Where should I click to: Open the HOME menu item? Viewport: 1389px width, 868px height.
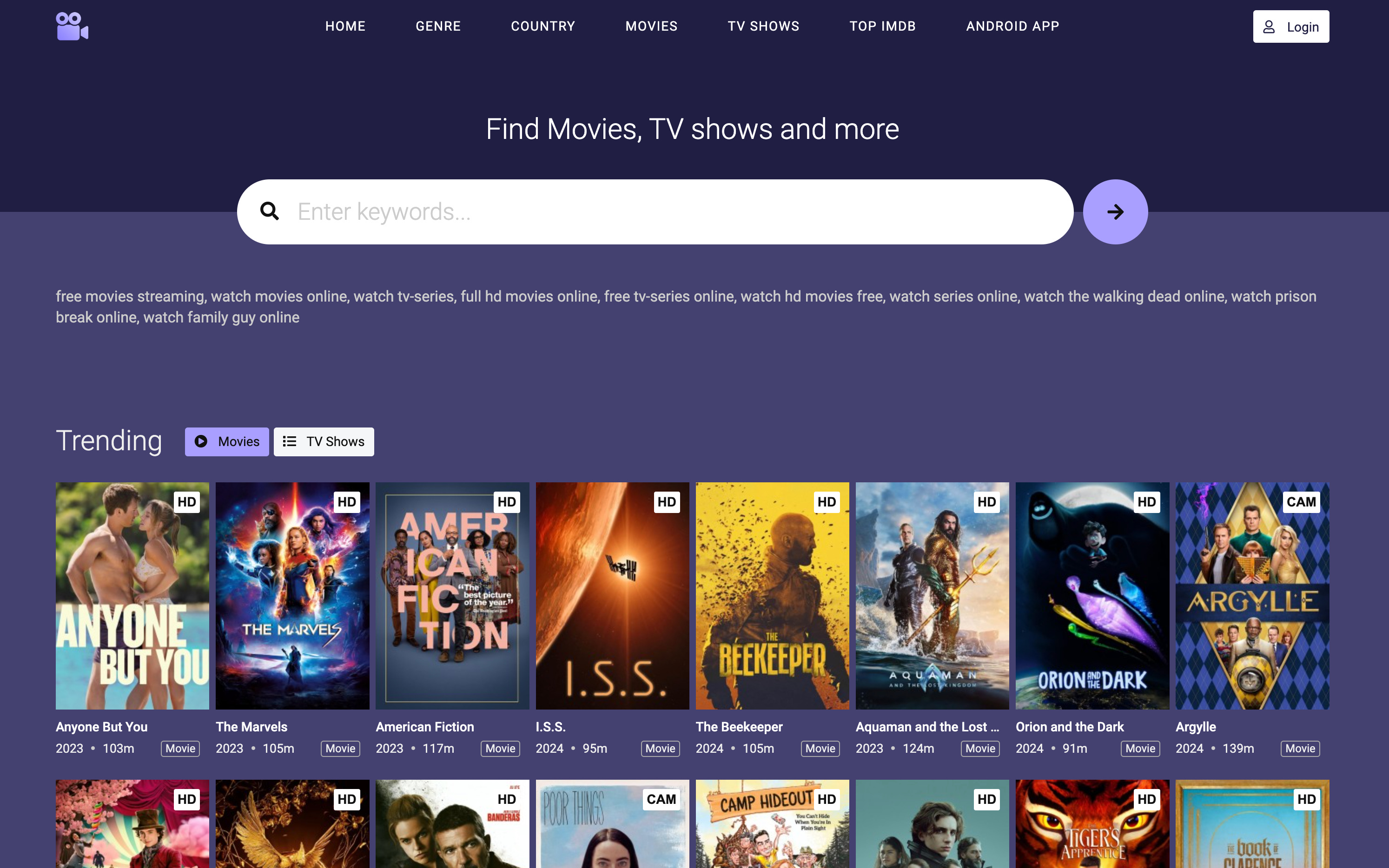(x=345, y=26)
